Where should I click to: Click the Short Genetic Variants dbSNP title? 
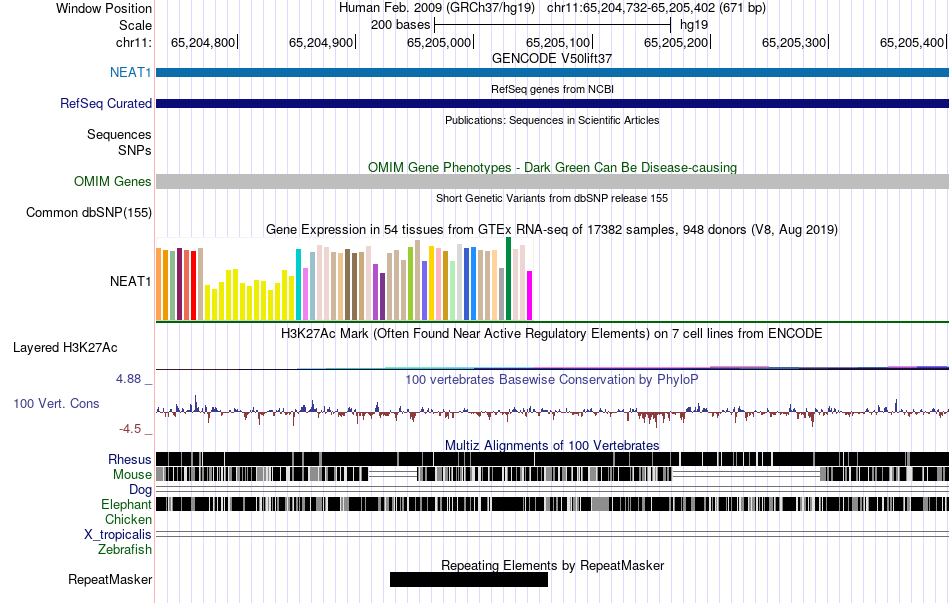click(552, 198)
